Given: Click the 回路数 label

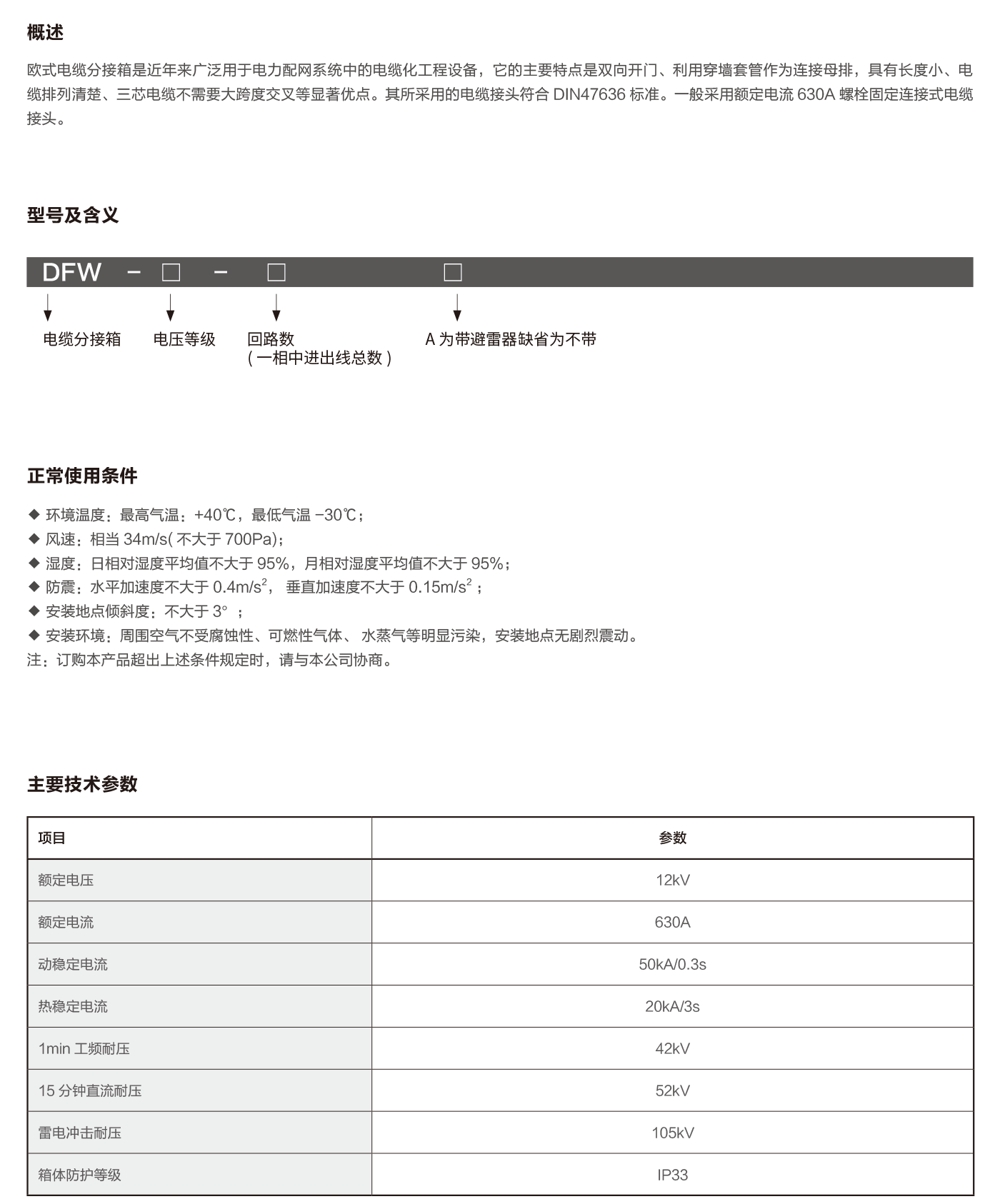Looking at the screenshot, I should click(x=271, y=339).
